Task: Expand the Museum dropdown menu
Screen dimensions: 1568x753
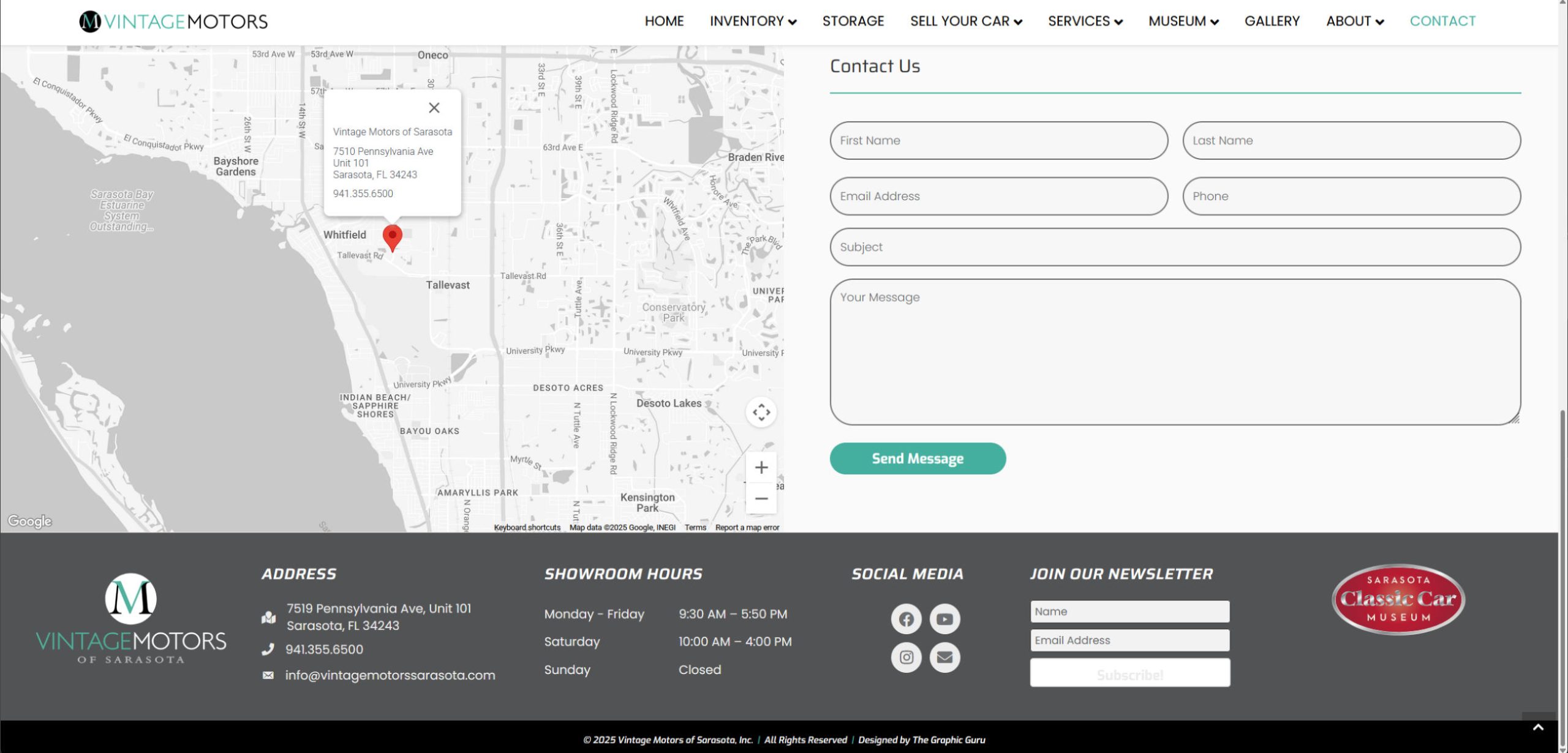Action: 1183,21
